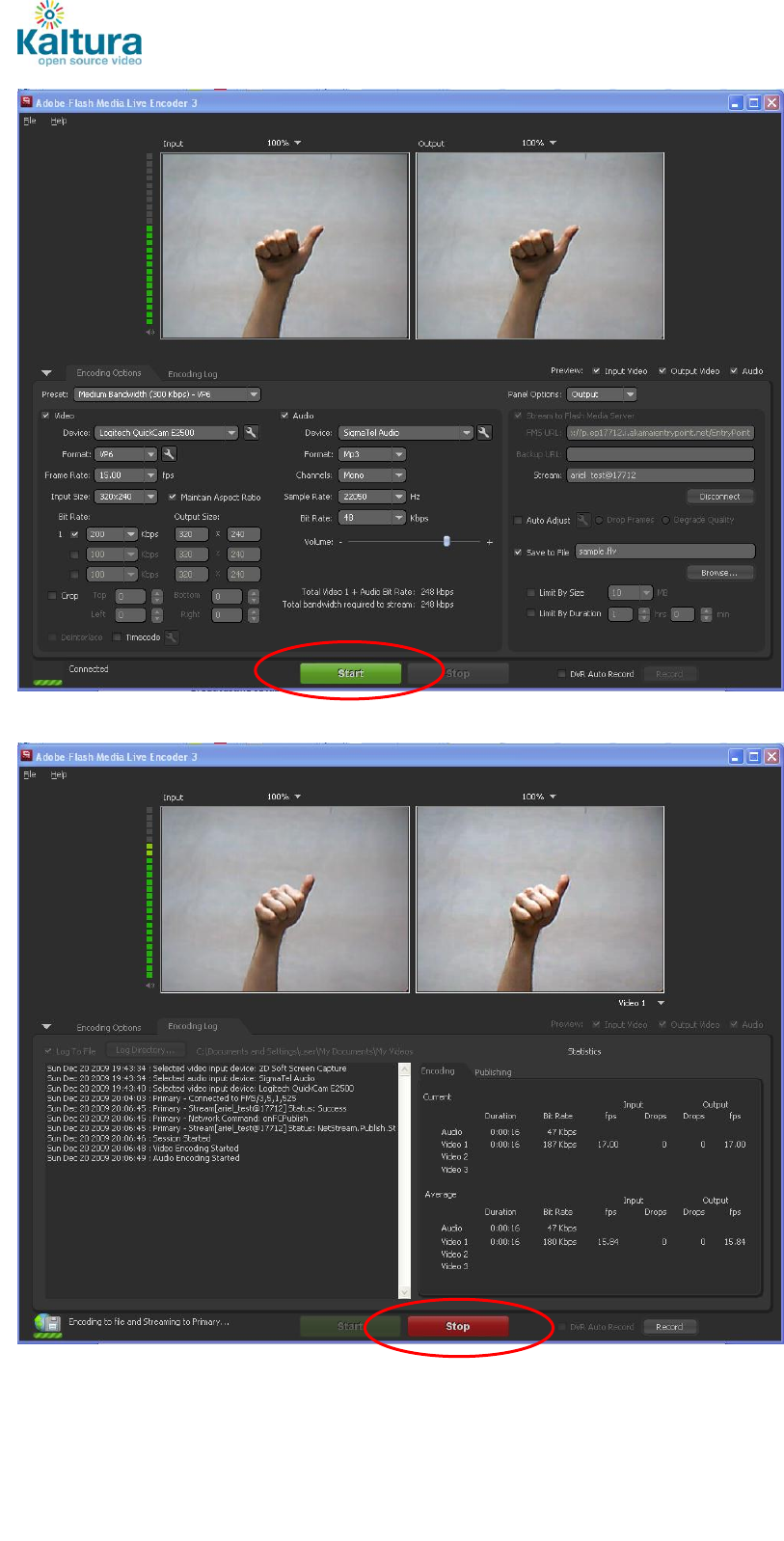784x1541 pixels.
Task: Click speaker icon below audio meter in streaming window
Action: click(149, 986)
